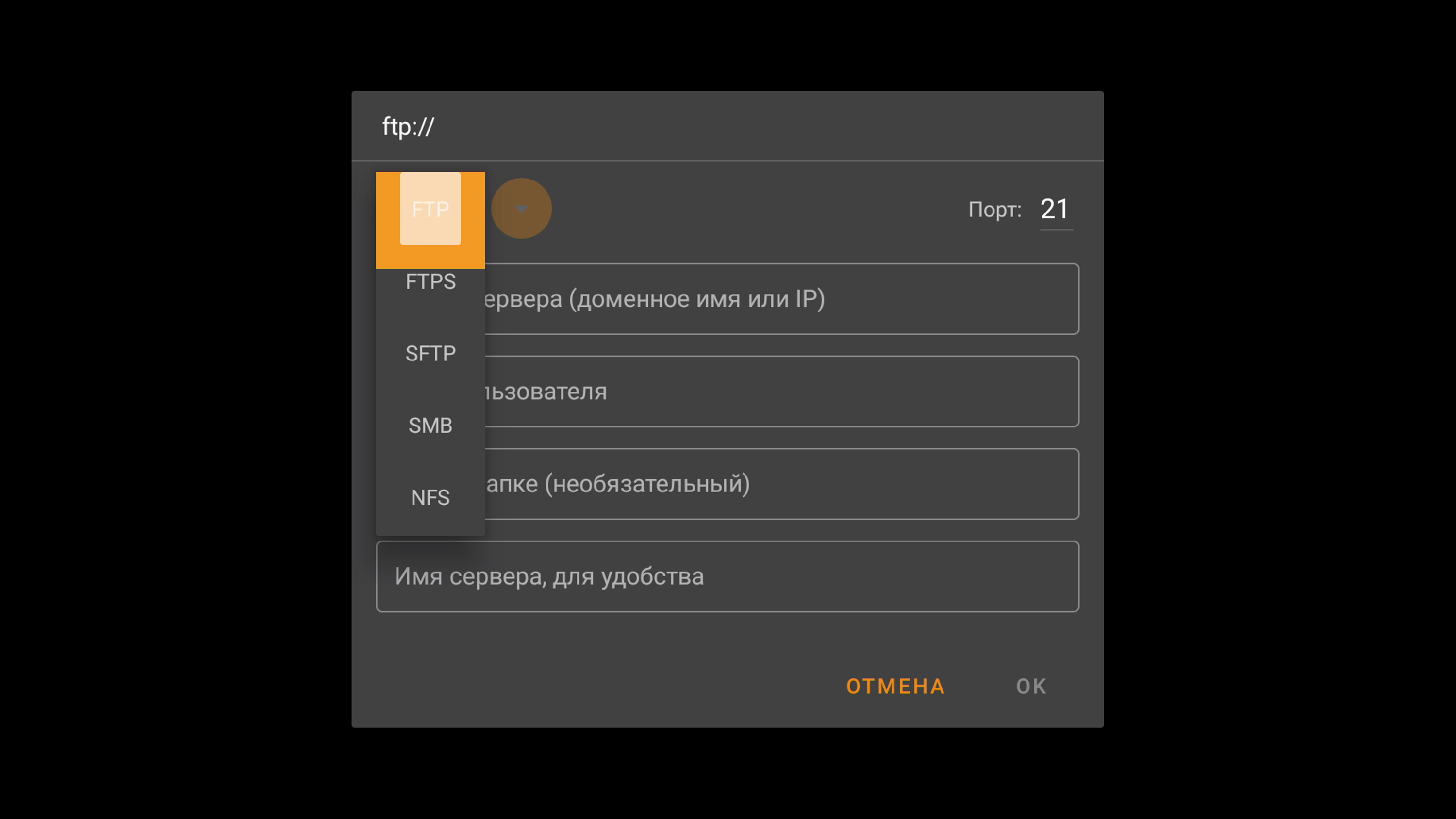1456x819 pixels.
Task: Focus the optional folder path field
Action: (x=780, y=484)
